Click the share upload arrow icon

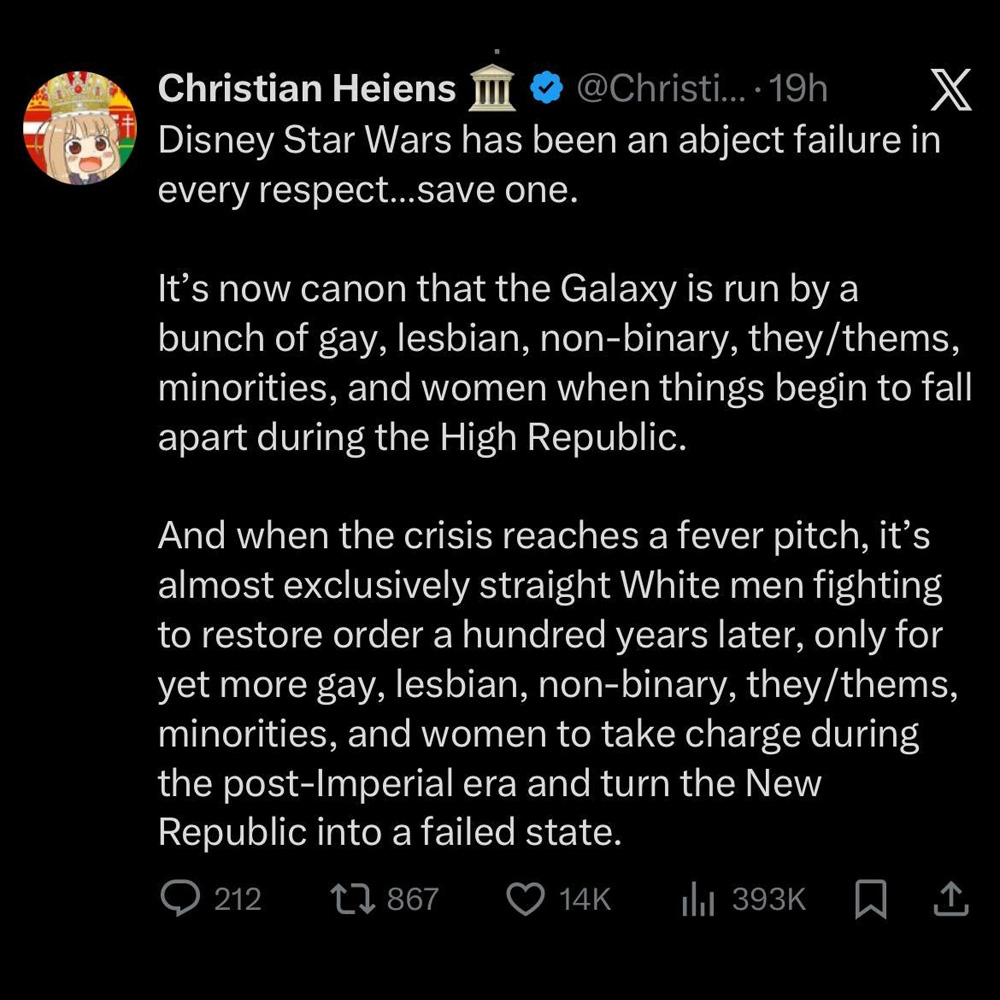950,899
